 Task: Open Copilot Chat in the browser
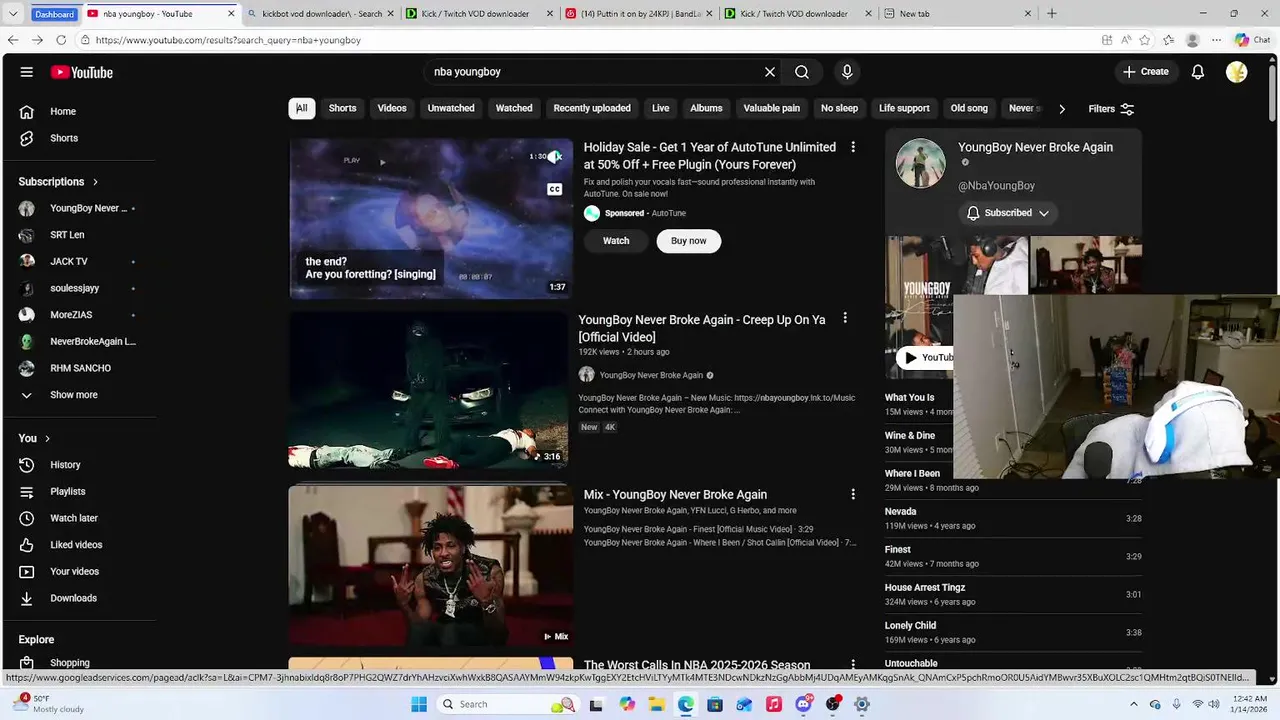coord(1252,40)
